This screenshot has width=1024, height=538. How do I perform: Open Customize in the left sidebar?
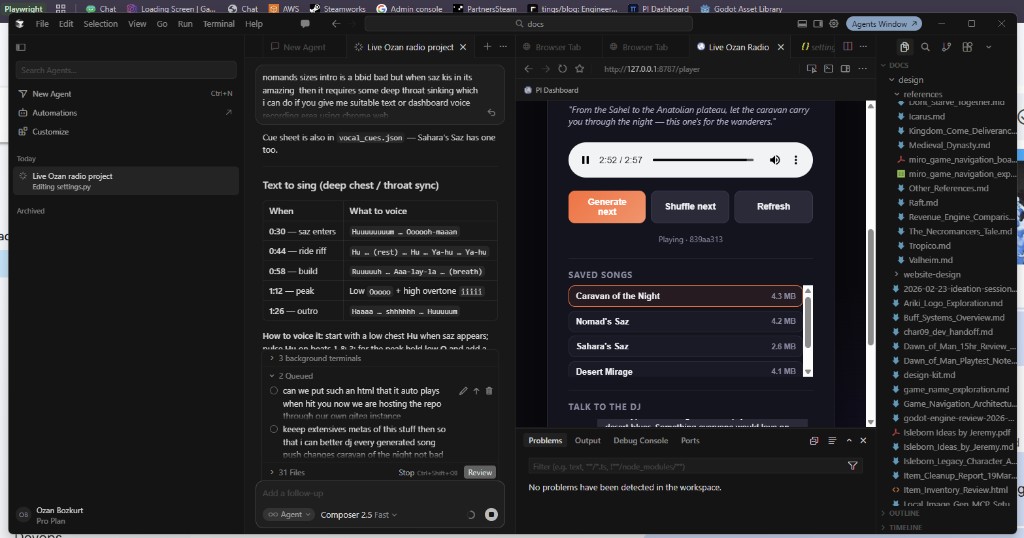50,132
